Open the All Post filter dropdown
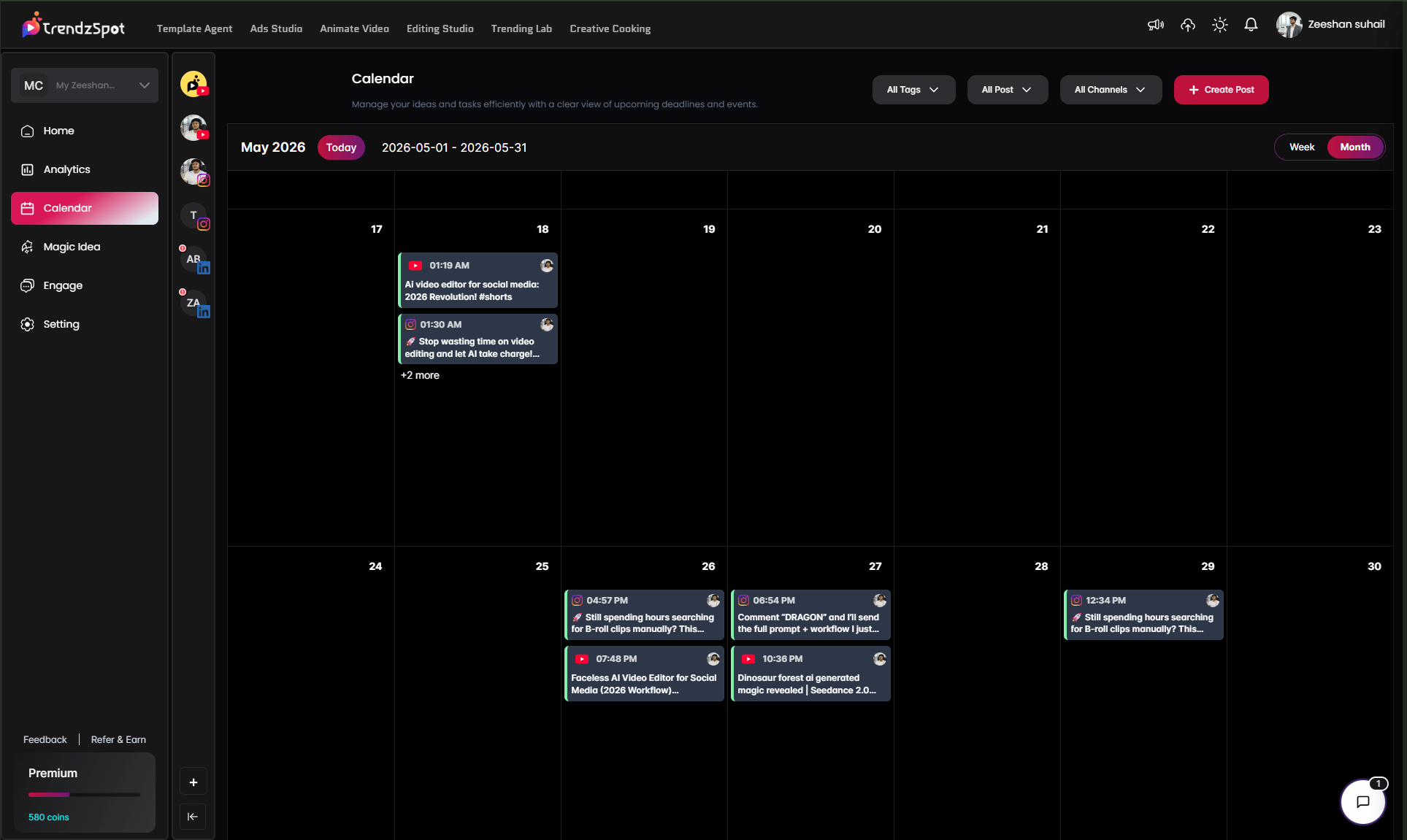This screenshot has height=840, width=1407. 1007,90
